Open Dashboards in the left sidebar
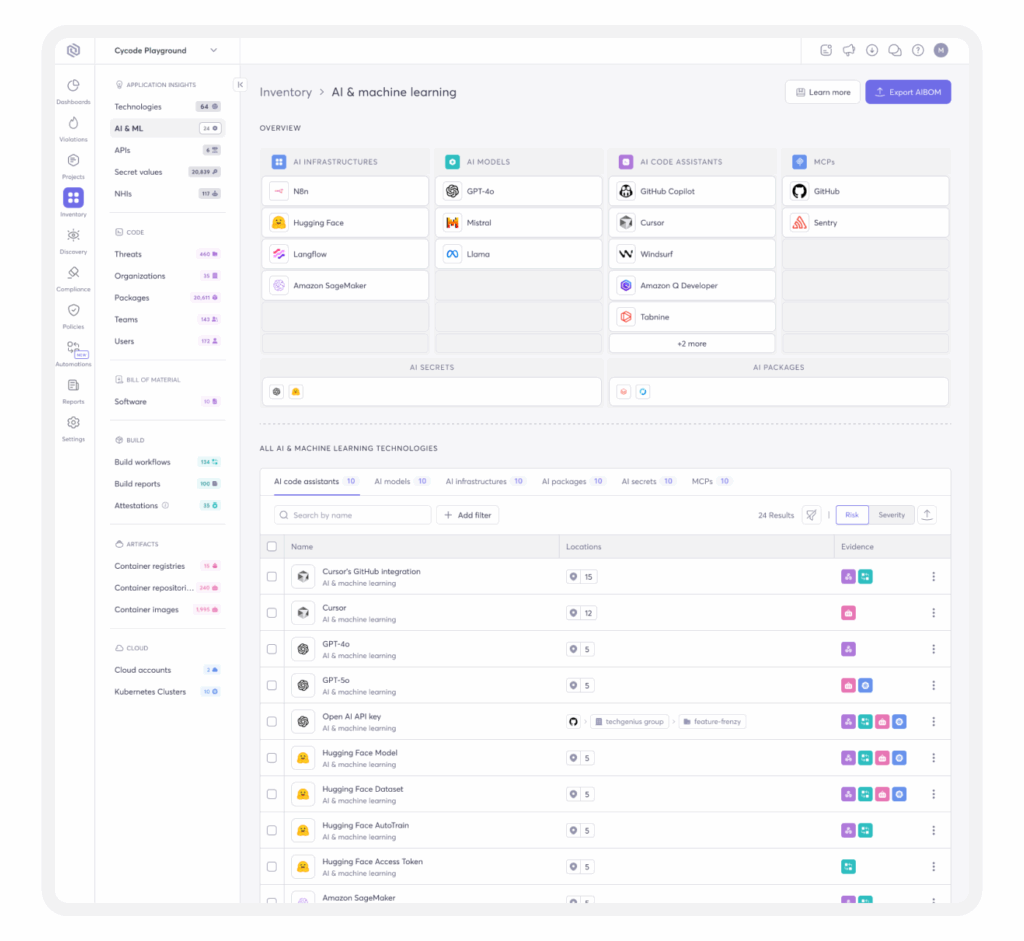Viewport: 1024px width, 941px height. pyautogui.click(x=73, y=89)
